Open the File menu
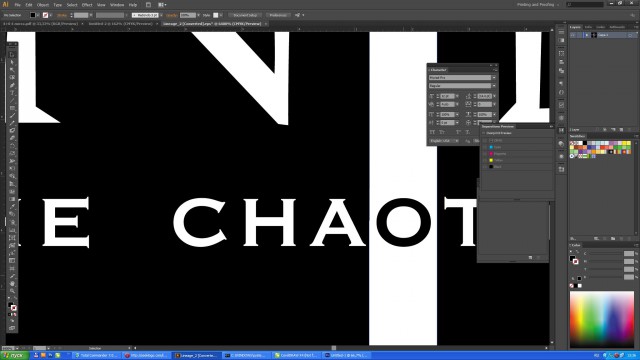The height and width of the screenshot is (360, 640). pos(18,5)
